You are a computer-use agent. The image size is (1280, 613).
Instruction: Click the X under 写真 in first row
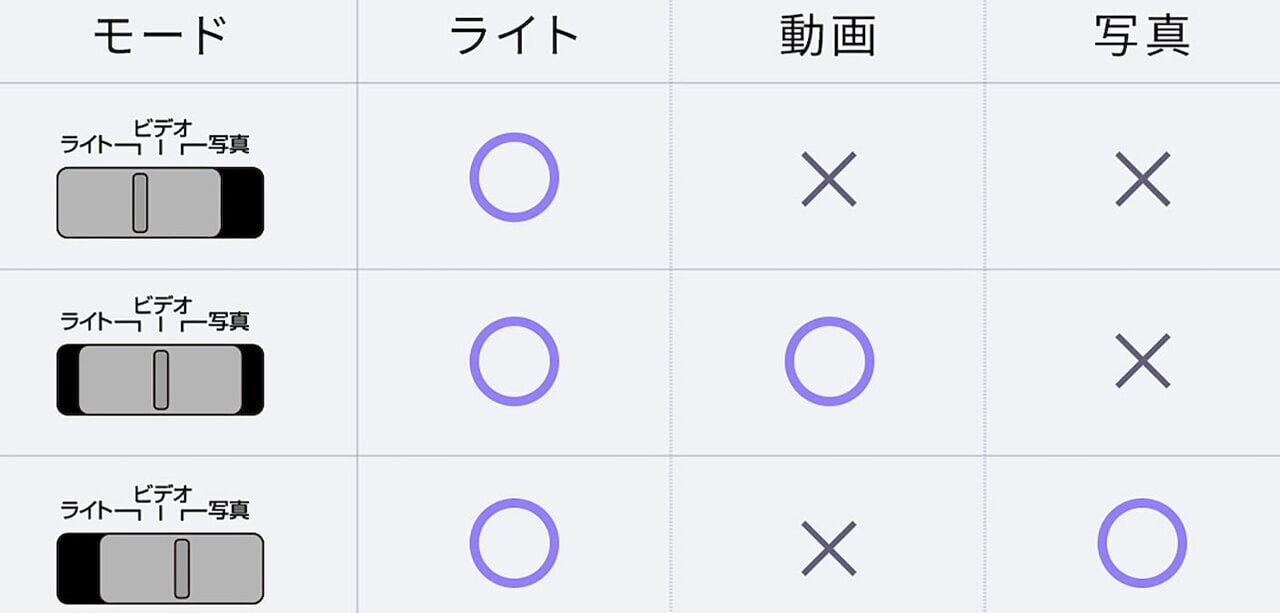[x=1143, y=179]
